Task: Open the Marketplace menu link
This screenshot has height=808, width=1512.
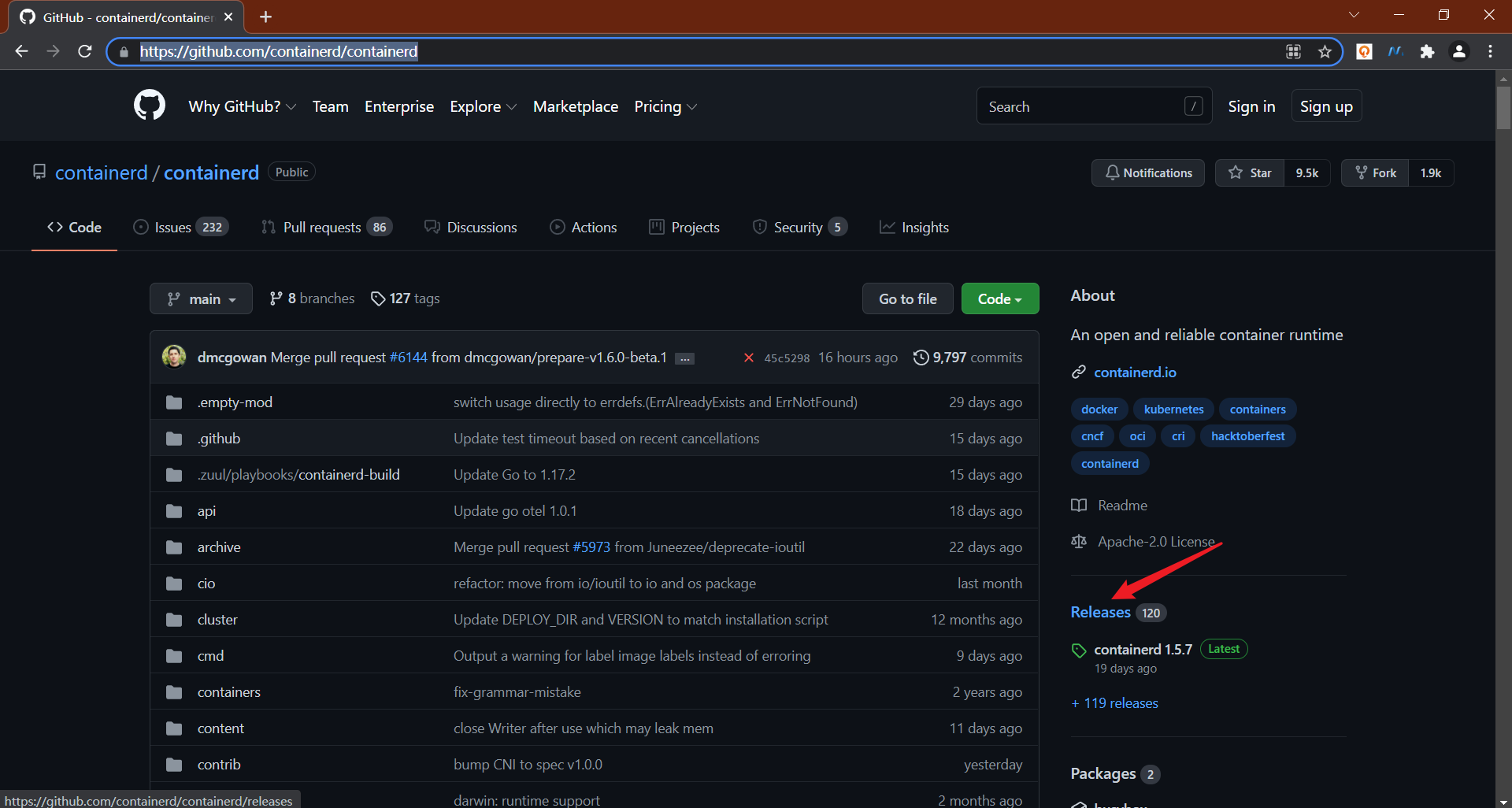Action: [x=576, y=106]
